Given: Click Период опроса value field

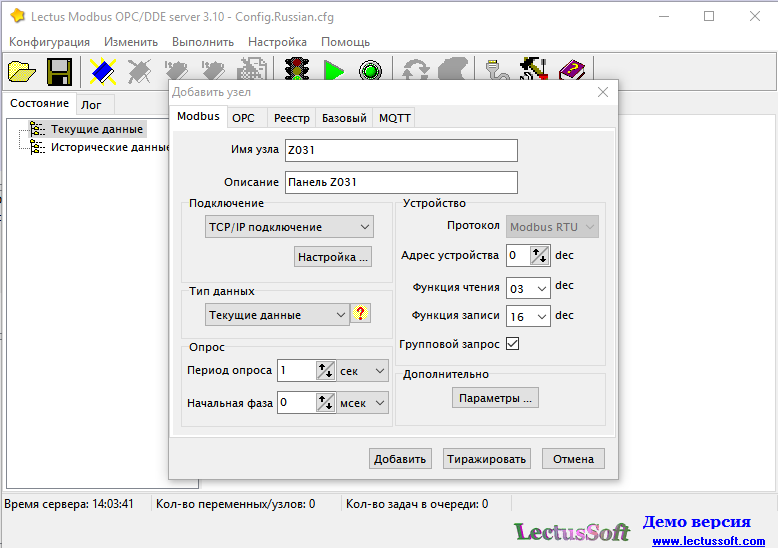Looking at the screenshot, I should pos(296,371).
